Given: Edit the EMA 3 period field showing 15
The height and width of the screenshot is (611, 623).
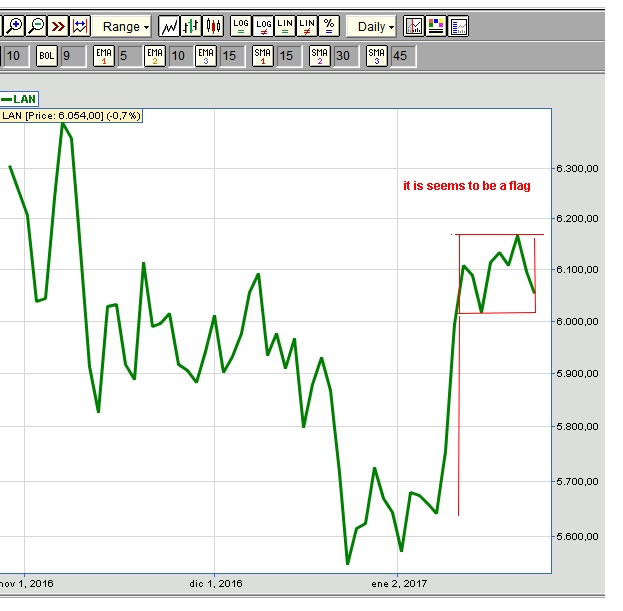Looking at the screenshot, I should tap(232, 56).
